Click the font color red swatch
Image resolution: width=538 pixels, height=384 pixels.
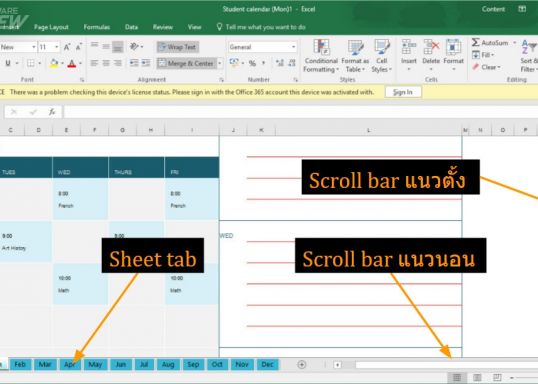point(72,63)
